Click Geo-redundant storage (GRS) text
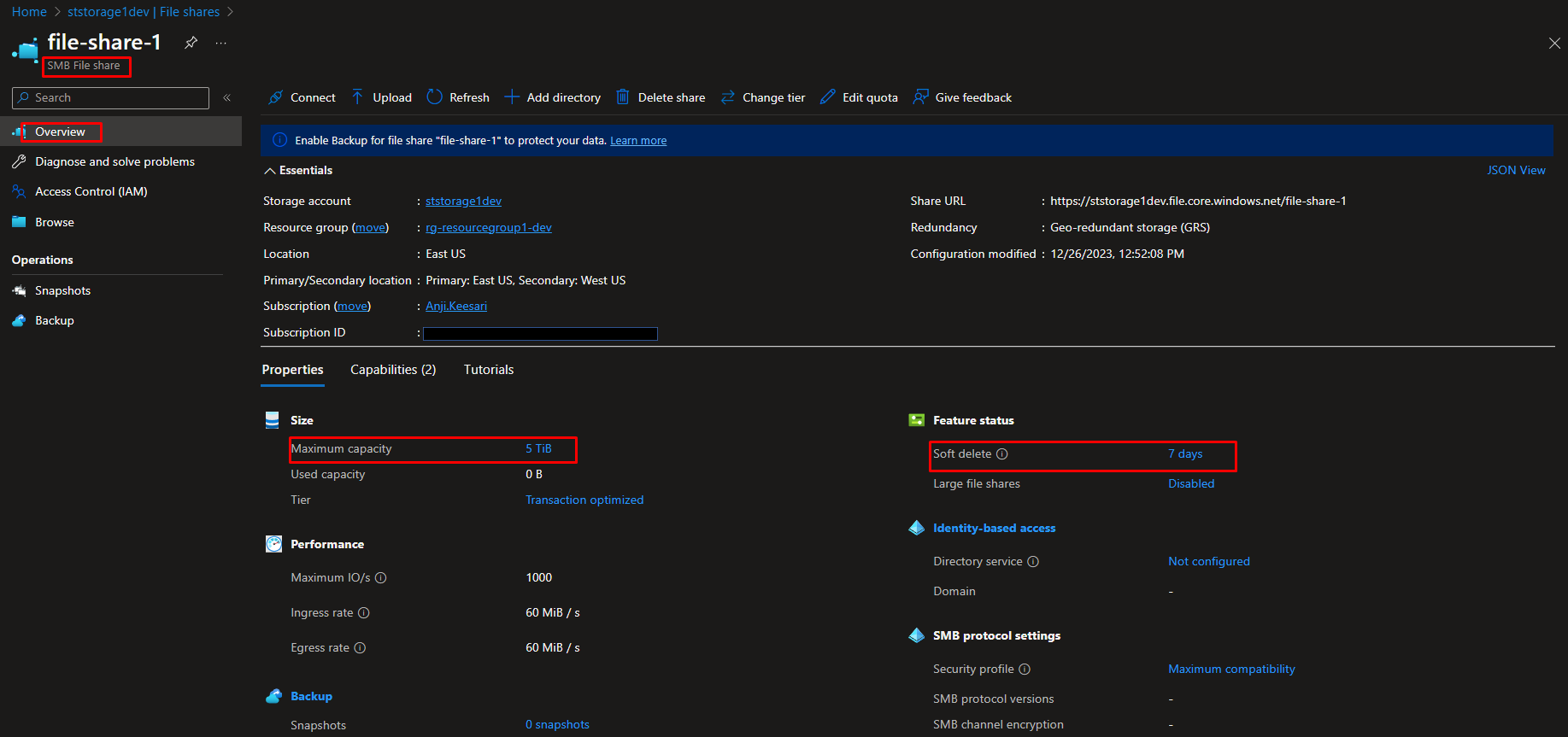Image resolution: width=1568 pixels, height=737 pixels. point(1130,227)
